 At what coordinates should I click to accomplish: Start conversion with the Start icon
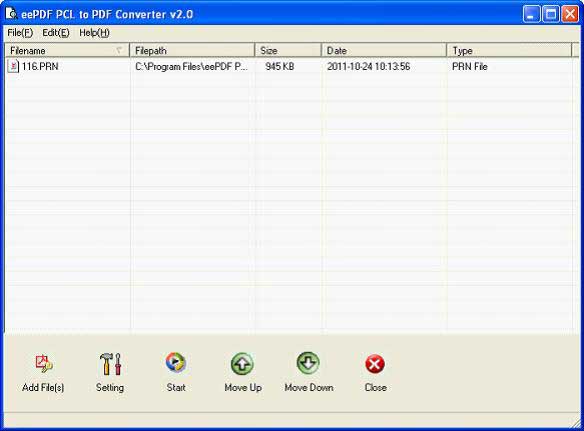(176, 363)
